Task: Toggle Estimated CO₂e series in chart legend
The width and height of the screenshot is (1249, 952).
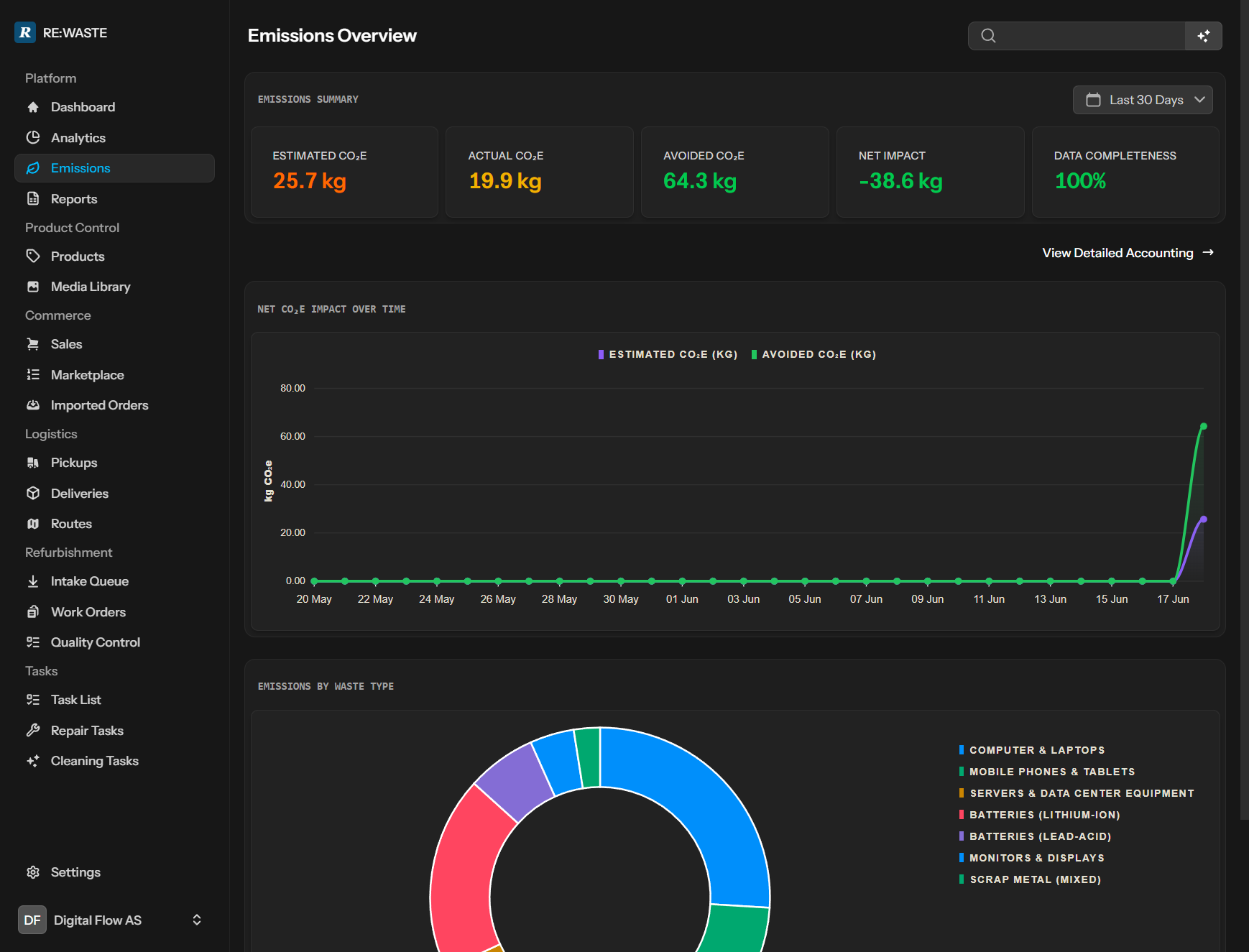Action: pos(668,354)
